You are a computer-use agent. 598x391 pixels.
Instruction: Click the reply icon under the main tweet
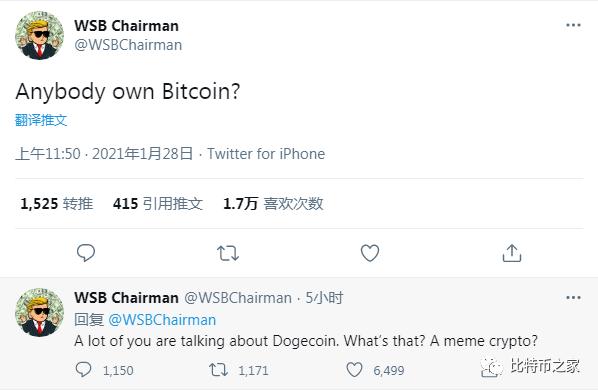pyautogui.click(x=86, y=253)
